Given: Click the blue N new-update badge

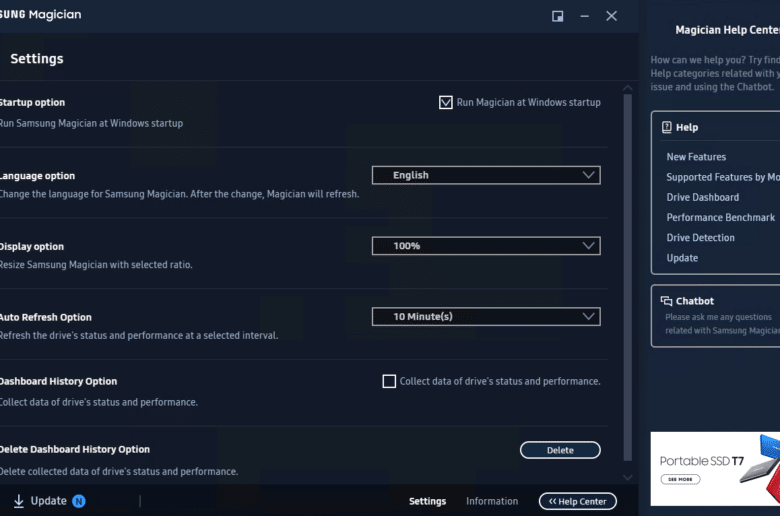Looking at the screenshot, I should coord(79,501).
